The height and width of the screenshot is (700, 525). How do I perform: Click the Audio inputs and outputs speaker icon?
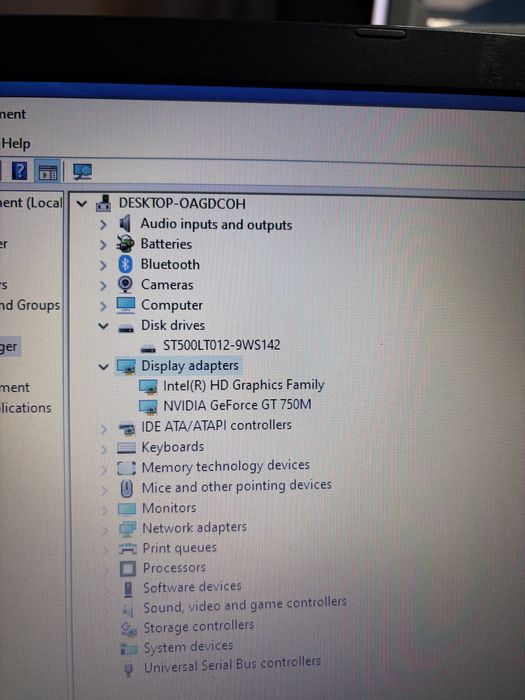point(125,223)
